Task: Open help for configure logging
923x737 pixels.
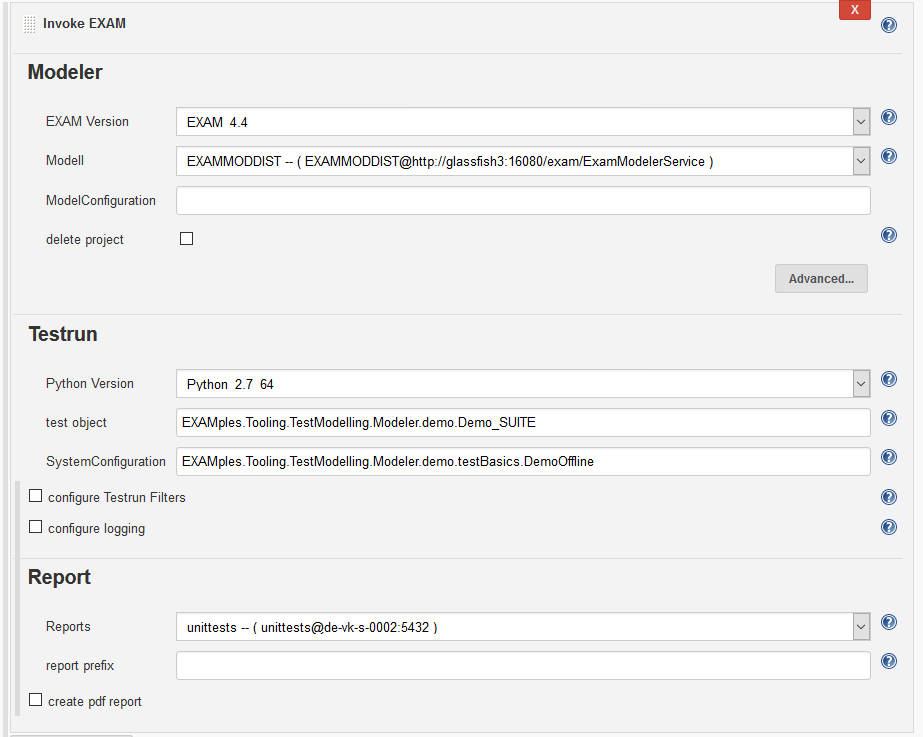Action: [889, 527]
